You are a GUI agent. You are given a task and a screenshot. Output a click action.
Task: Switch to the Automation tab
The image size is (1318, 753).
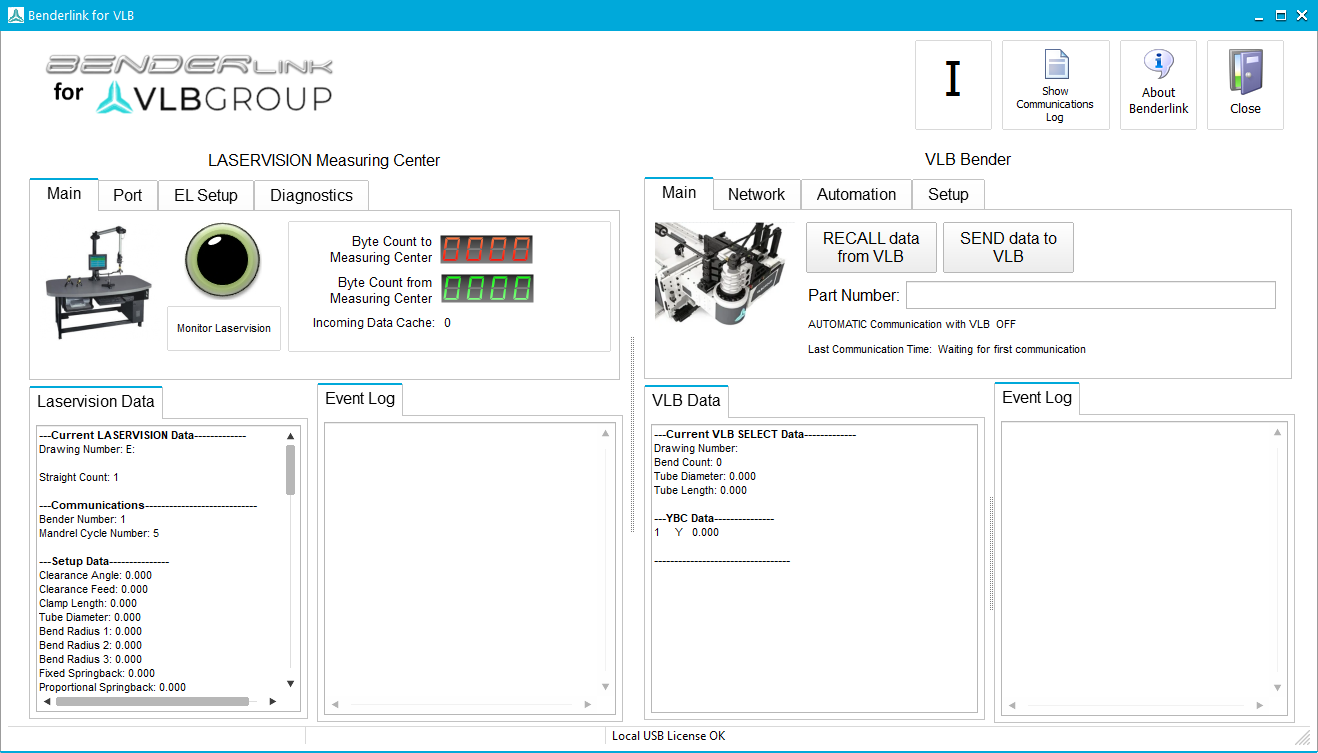point(856,194)
